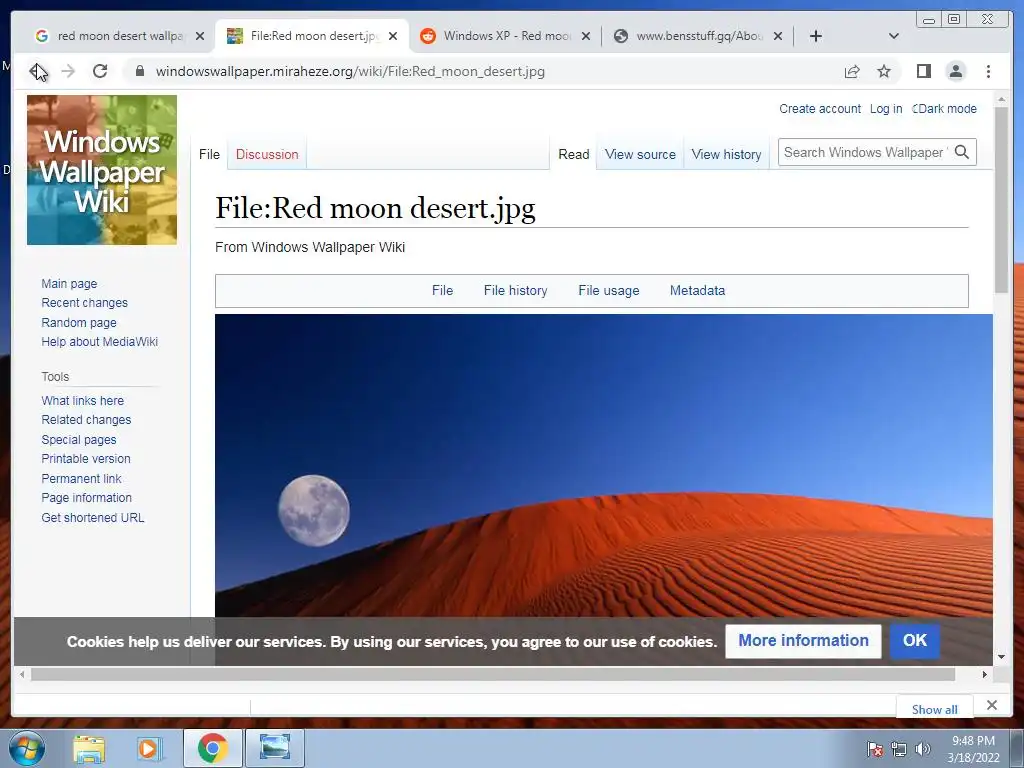Click the Log in link
This screenshot has height=768, width=1024.
pyautogui.click(x=886, y=108)
